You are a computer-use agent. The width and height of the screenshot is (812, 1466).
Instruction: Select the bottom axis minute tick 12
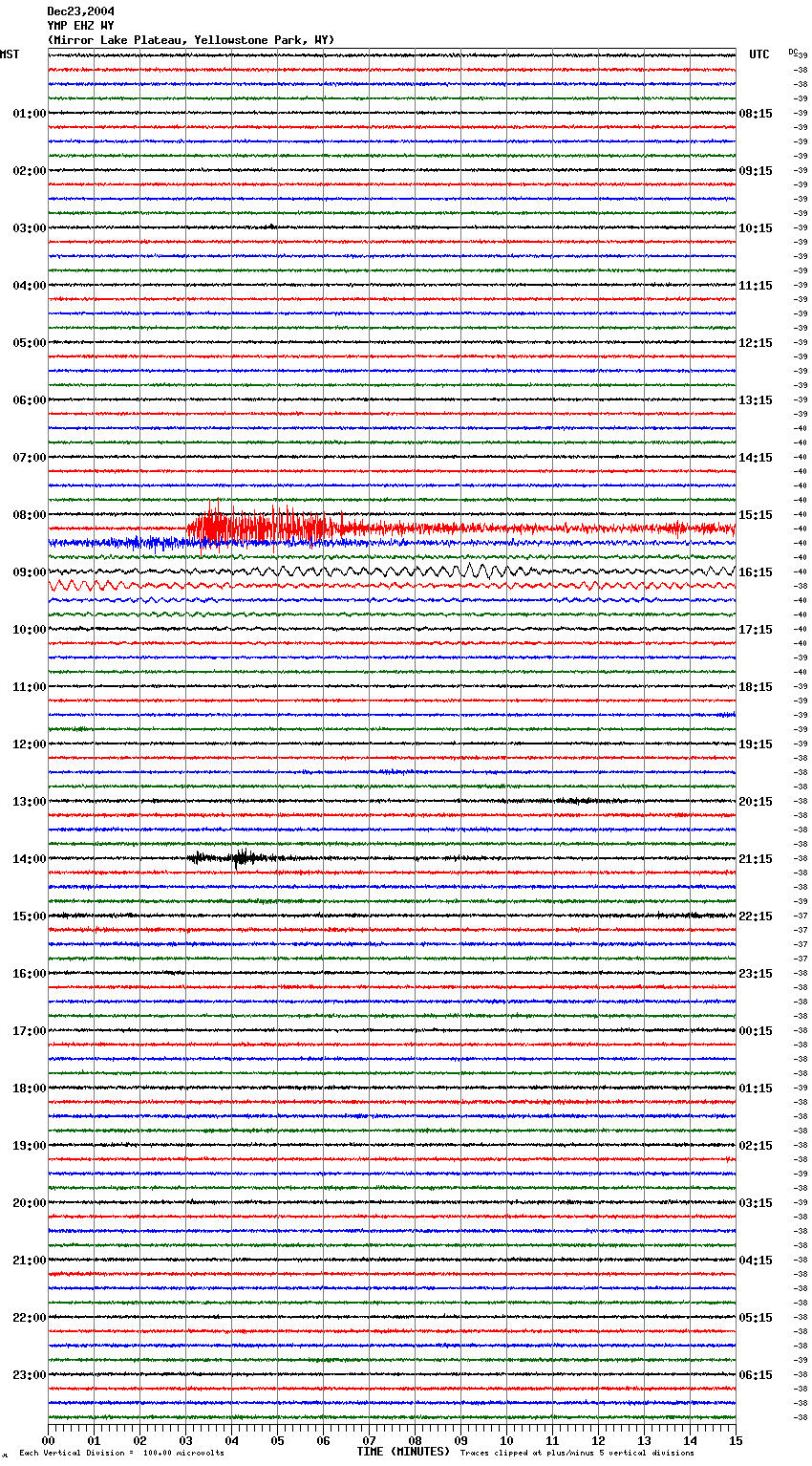tap(598, 1441)
